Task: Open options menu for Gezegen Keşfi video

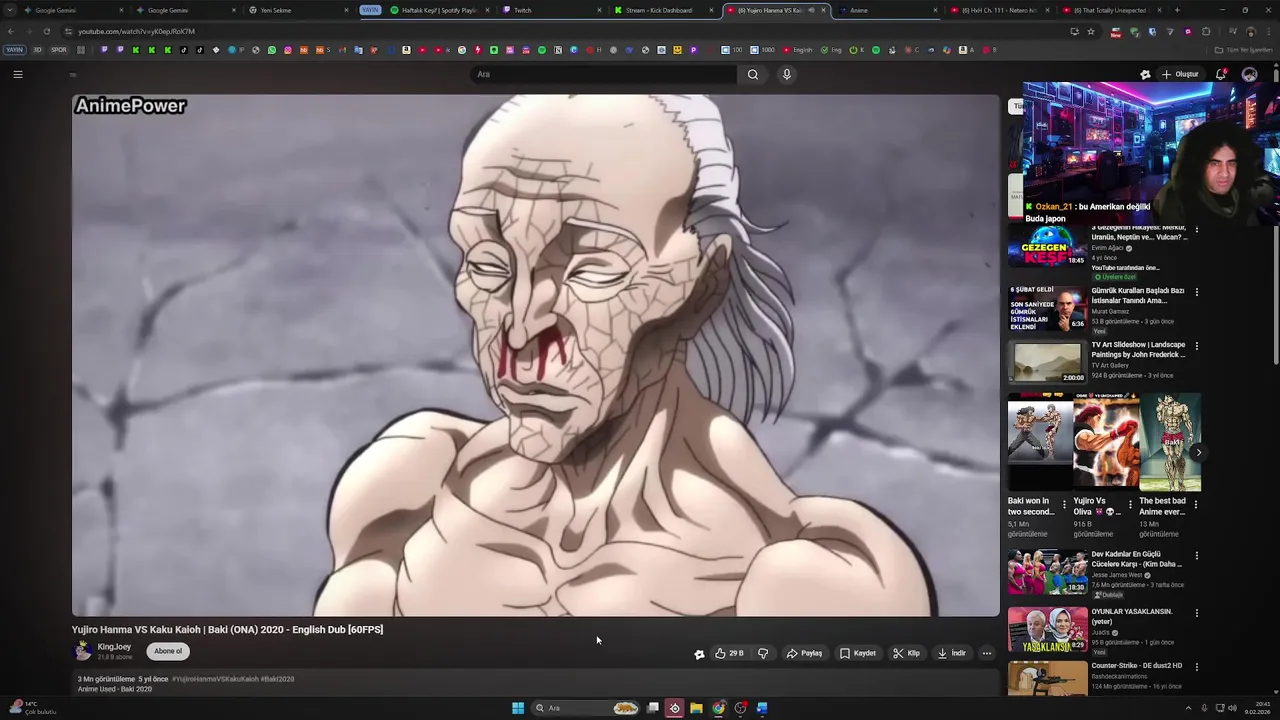Action: 1197,231
